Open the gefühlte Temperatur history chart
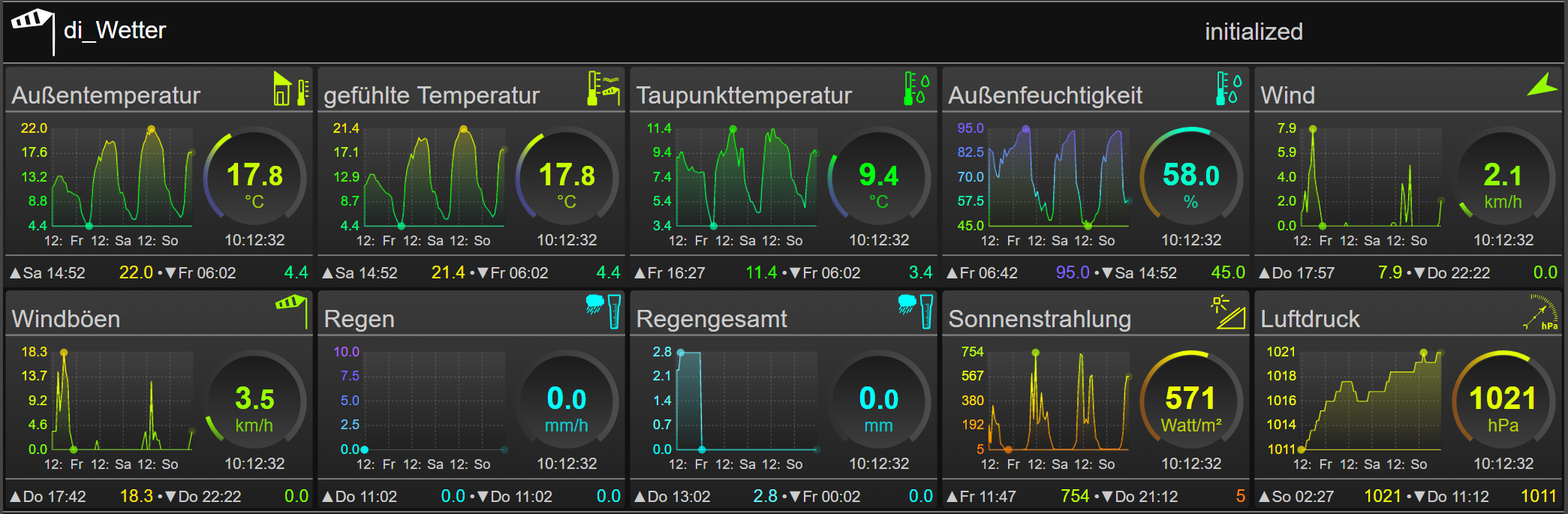The width and height of the screenshot is (1568, 514). [x=419, y=185]
